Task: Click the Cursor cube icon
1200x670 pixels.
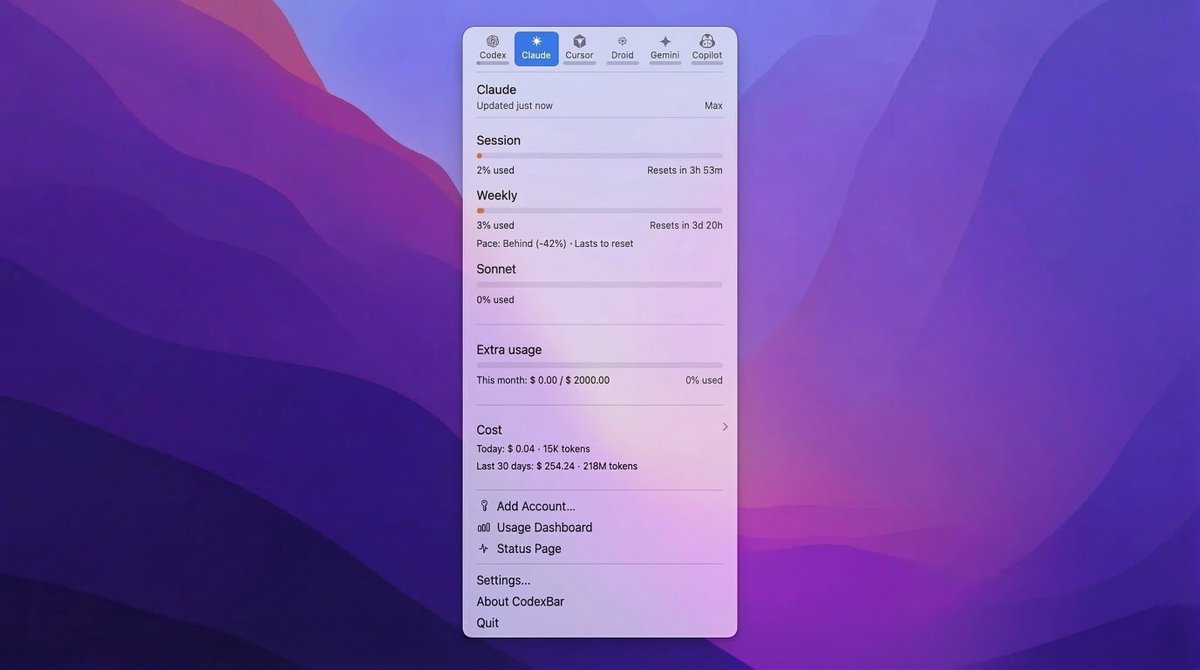Action: click(x=579, y=41)
